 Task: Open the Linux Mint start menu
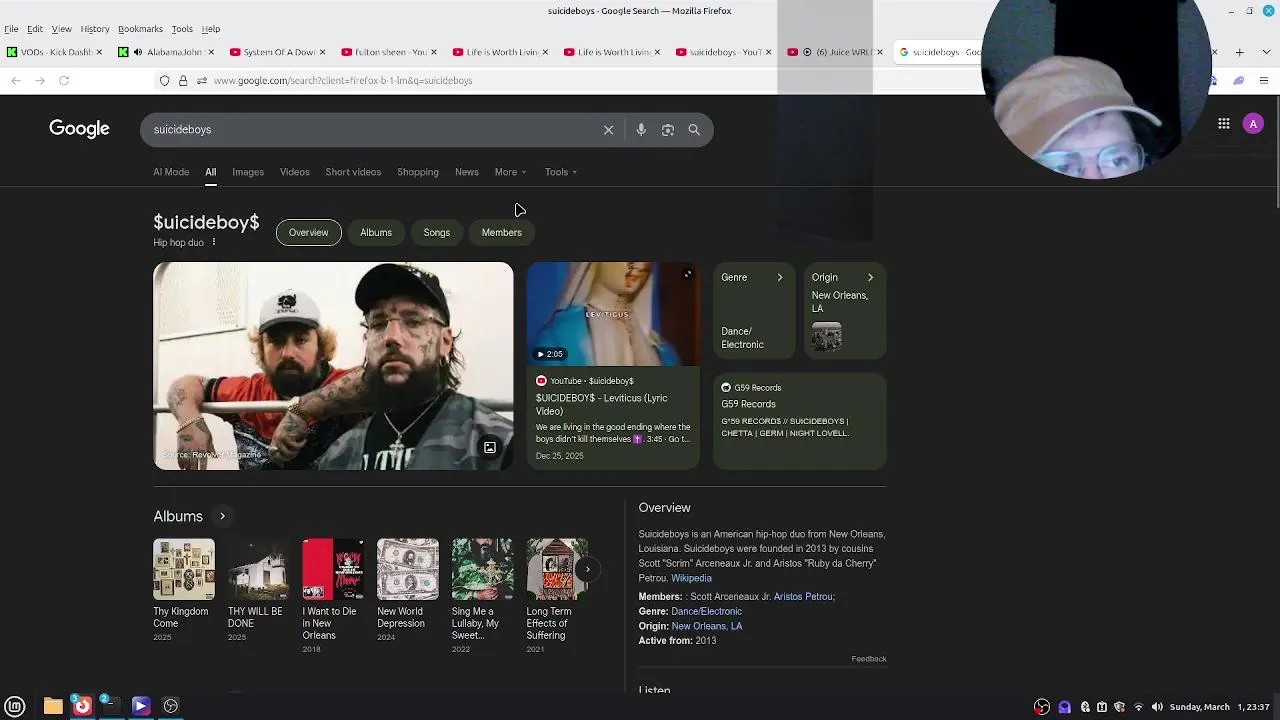pos(15,706)
